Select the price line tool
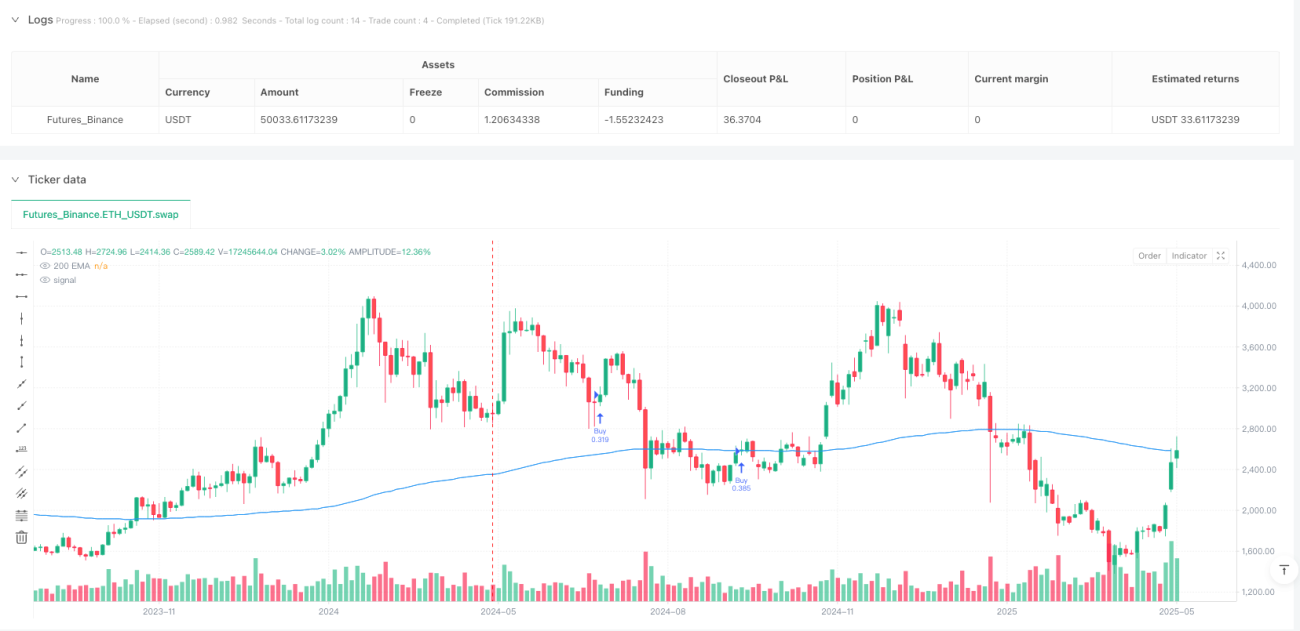1300x631 pixels. 22,450
